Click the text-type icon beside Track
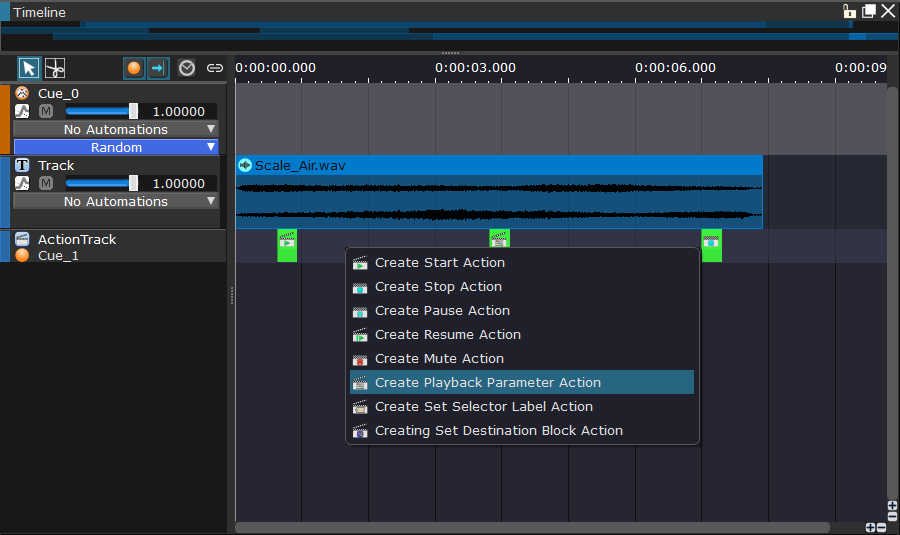 click(22, 165)
